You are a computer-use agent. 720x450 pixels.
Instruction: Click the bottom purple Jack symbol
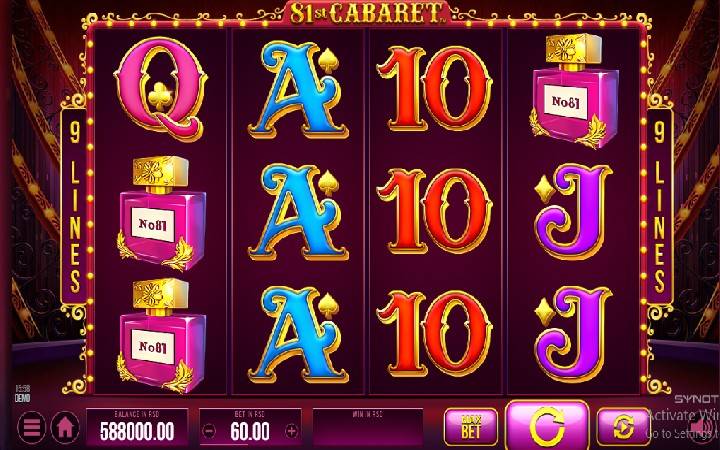(574, 334)
